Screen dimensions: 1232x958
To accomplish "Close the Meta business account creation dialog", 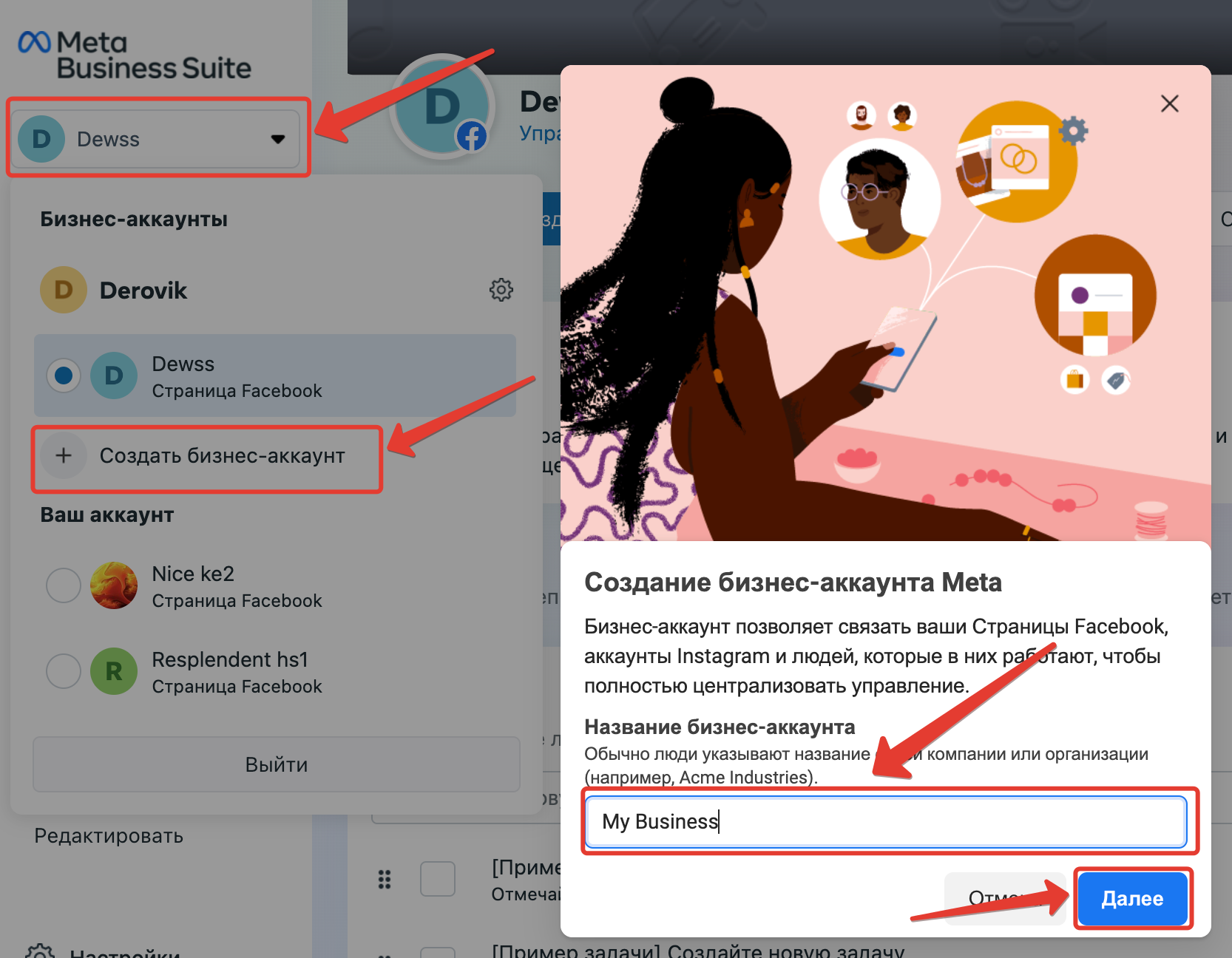I will pyautogui.click(x=1169, y=103).
